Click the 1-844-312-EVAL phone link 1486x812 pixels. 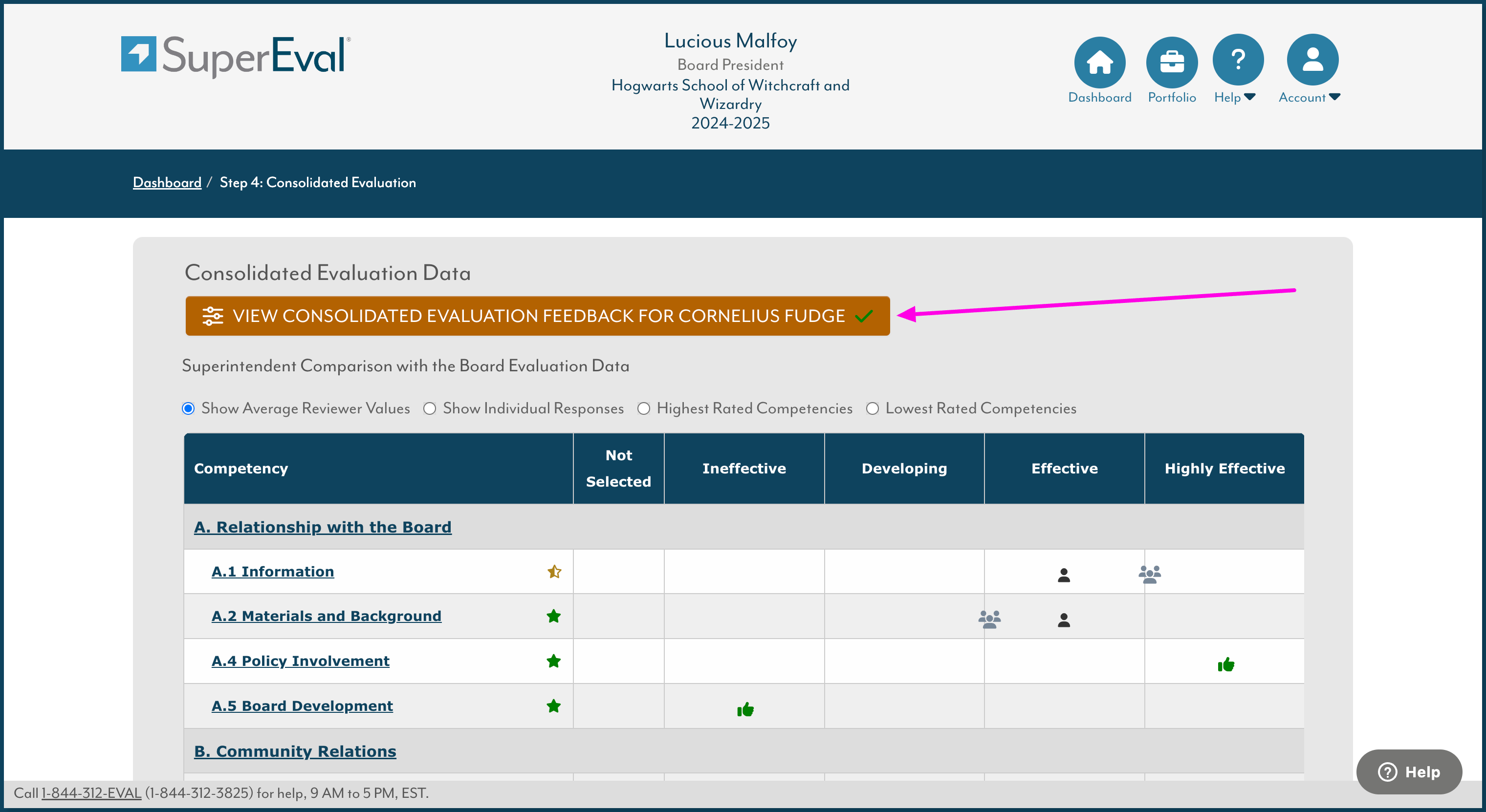point(91,793)
